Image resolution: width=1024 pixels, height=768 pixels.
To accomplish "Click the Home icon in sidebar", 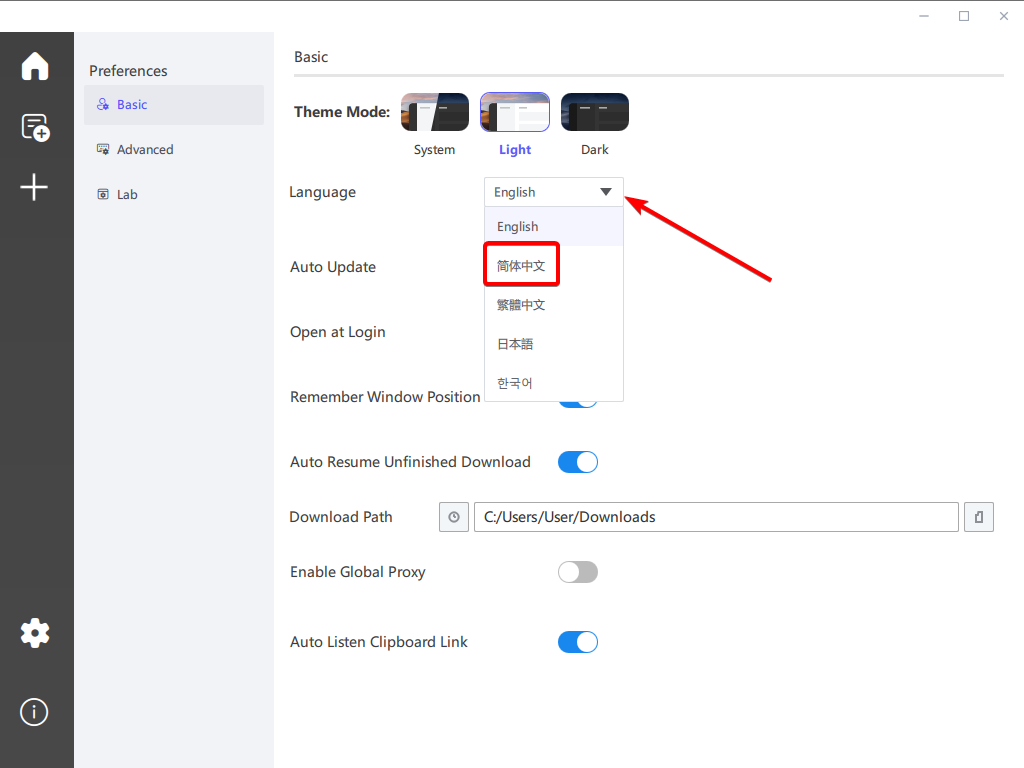I will coord(35,66).
